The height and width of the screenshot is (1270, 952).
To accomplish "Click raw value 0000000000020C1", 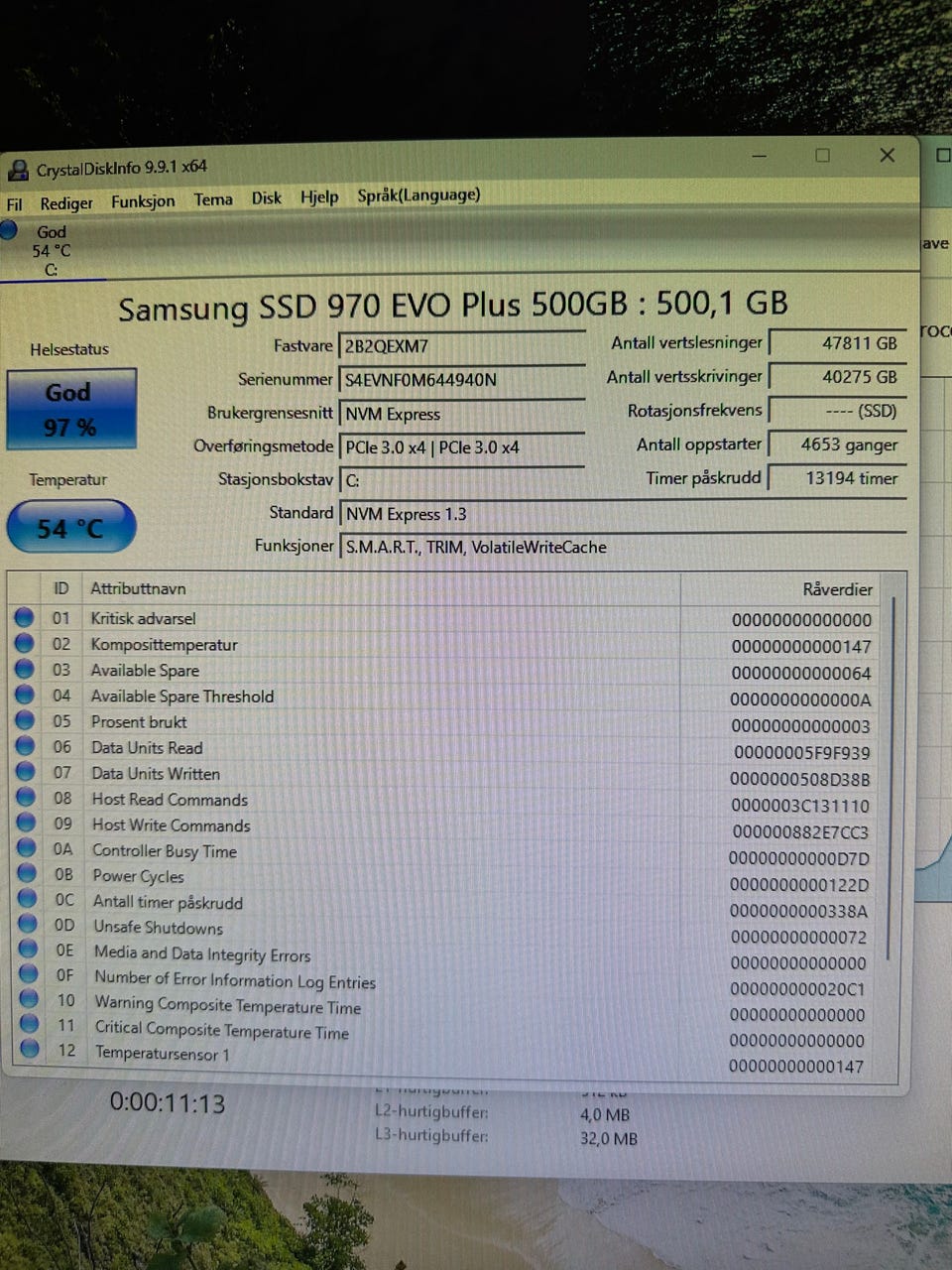I will tap(797, 988).
